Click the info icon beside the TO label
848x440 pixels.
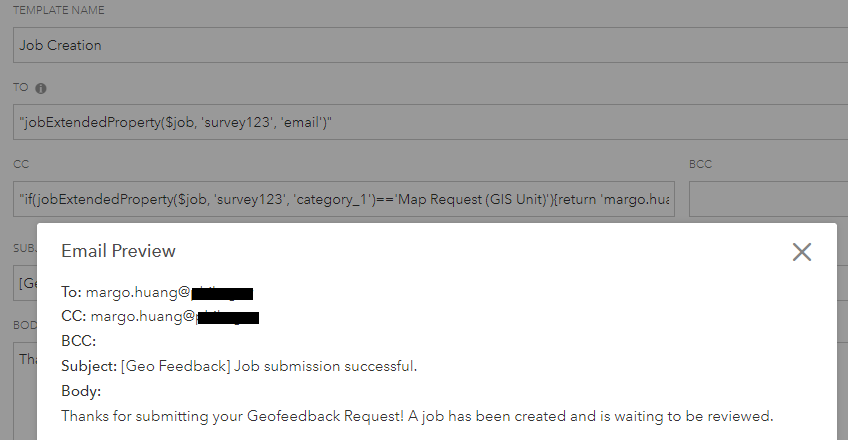(x=41, y=88)
